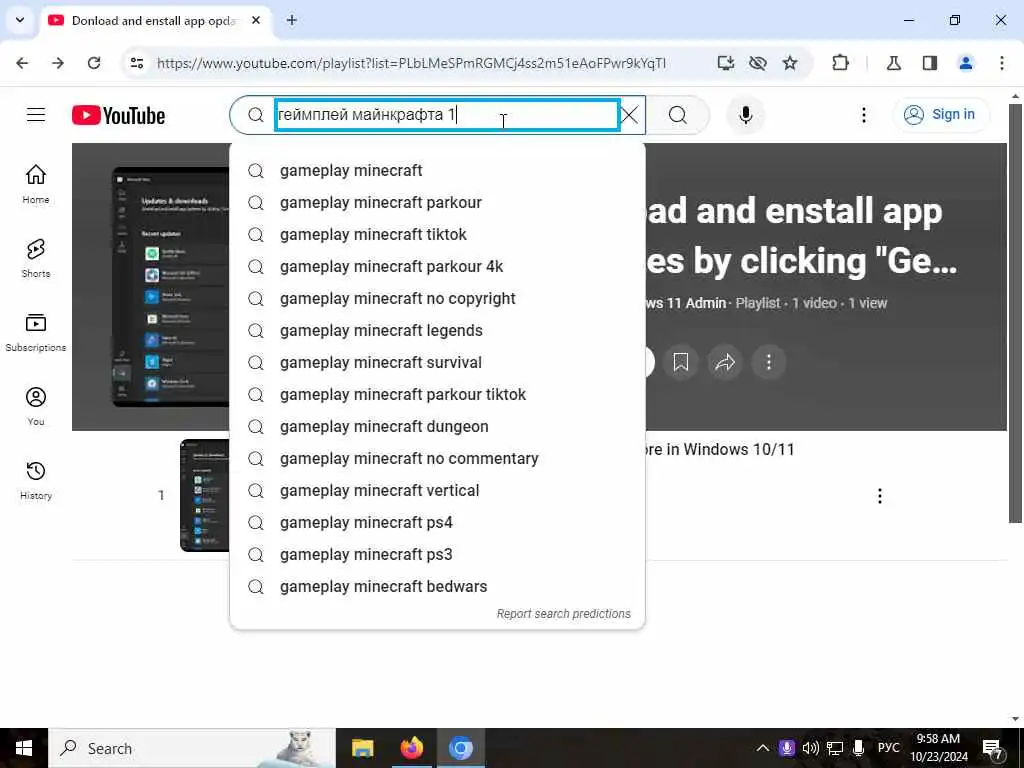Viewport: 1024px width, 768px height.
Task: Click the magnifier search submit button
Action: (678, 116)
